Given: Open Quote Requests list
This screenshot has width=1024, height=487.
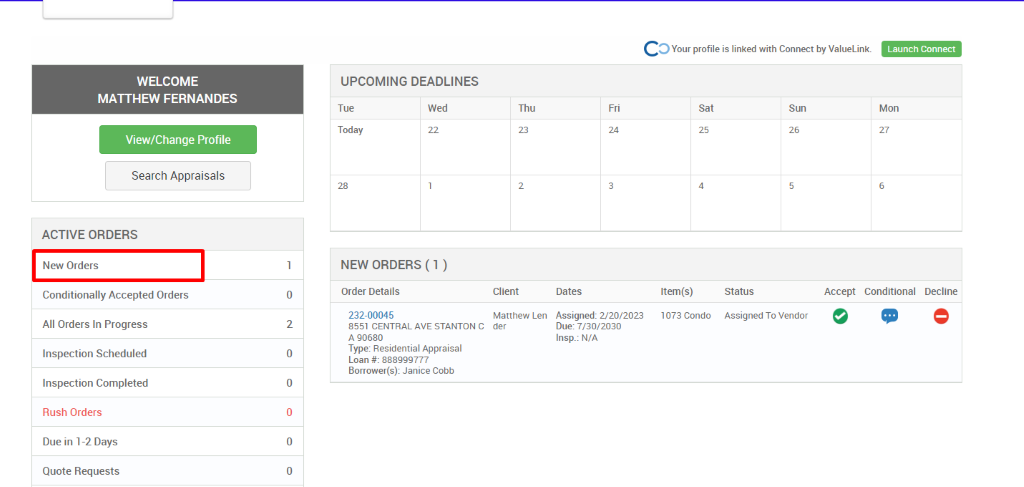Looking at the screenshot, I should (167, 471).
